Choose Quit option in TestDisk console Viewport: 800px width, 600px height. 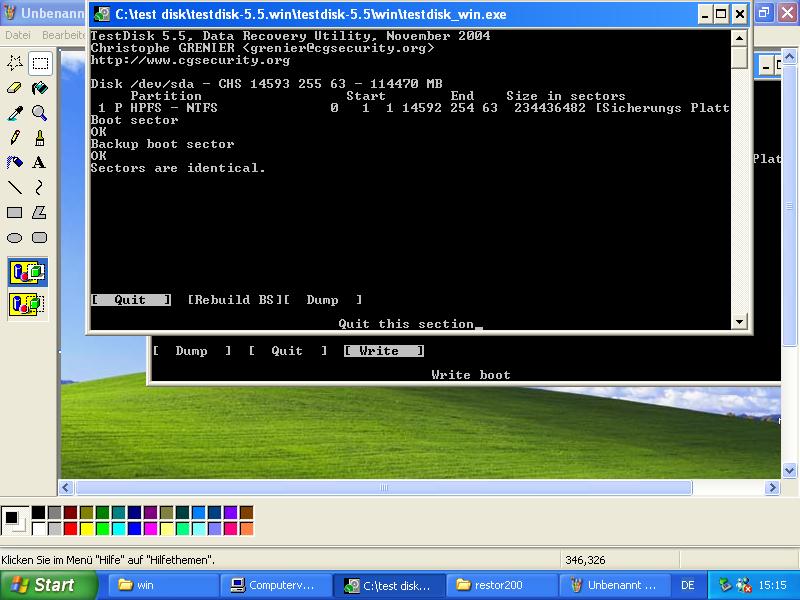click(x=131, y=299)
